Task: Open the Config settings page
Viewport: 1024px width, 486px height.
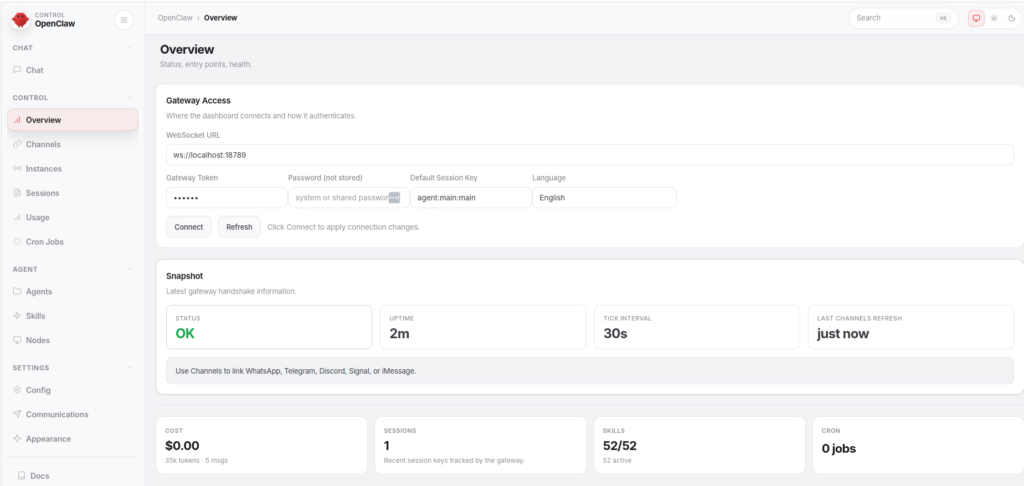Action: click(38, 390)
